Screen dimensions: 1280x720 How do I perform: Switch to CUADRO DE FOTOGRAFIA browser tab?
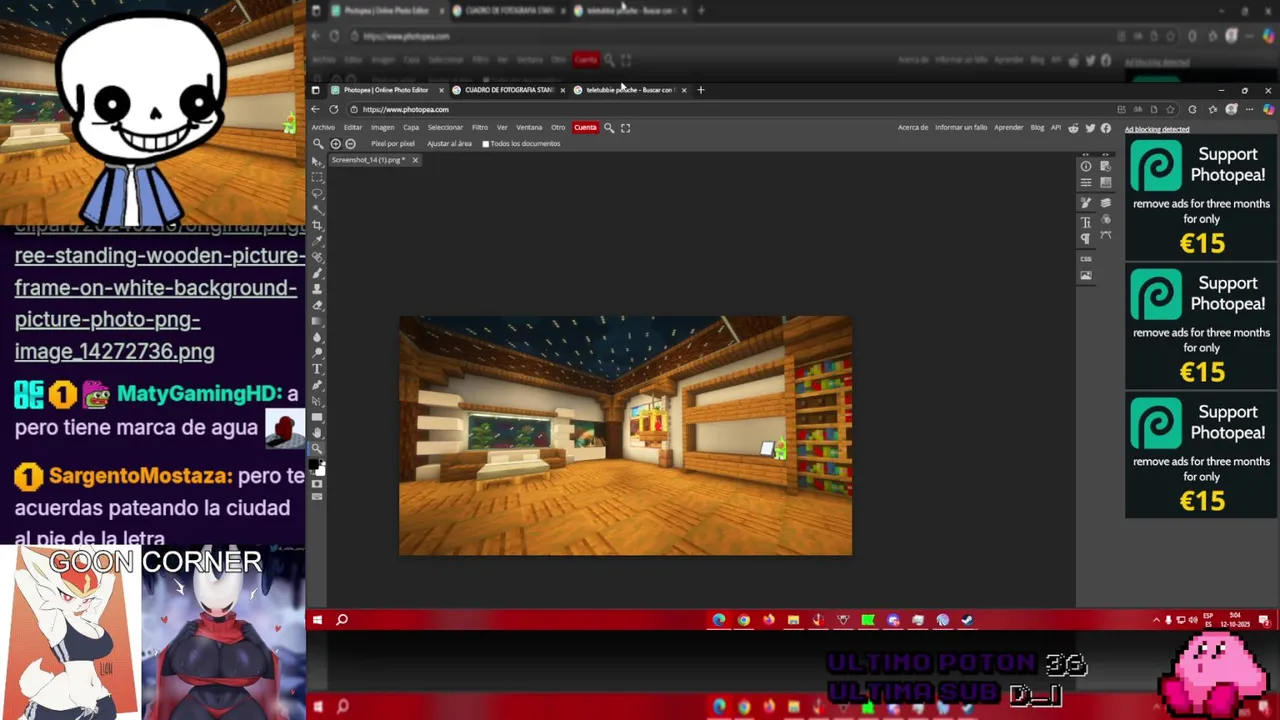[x=508, y=90]
